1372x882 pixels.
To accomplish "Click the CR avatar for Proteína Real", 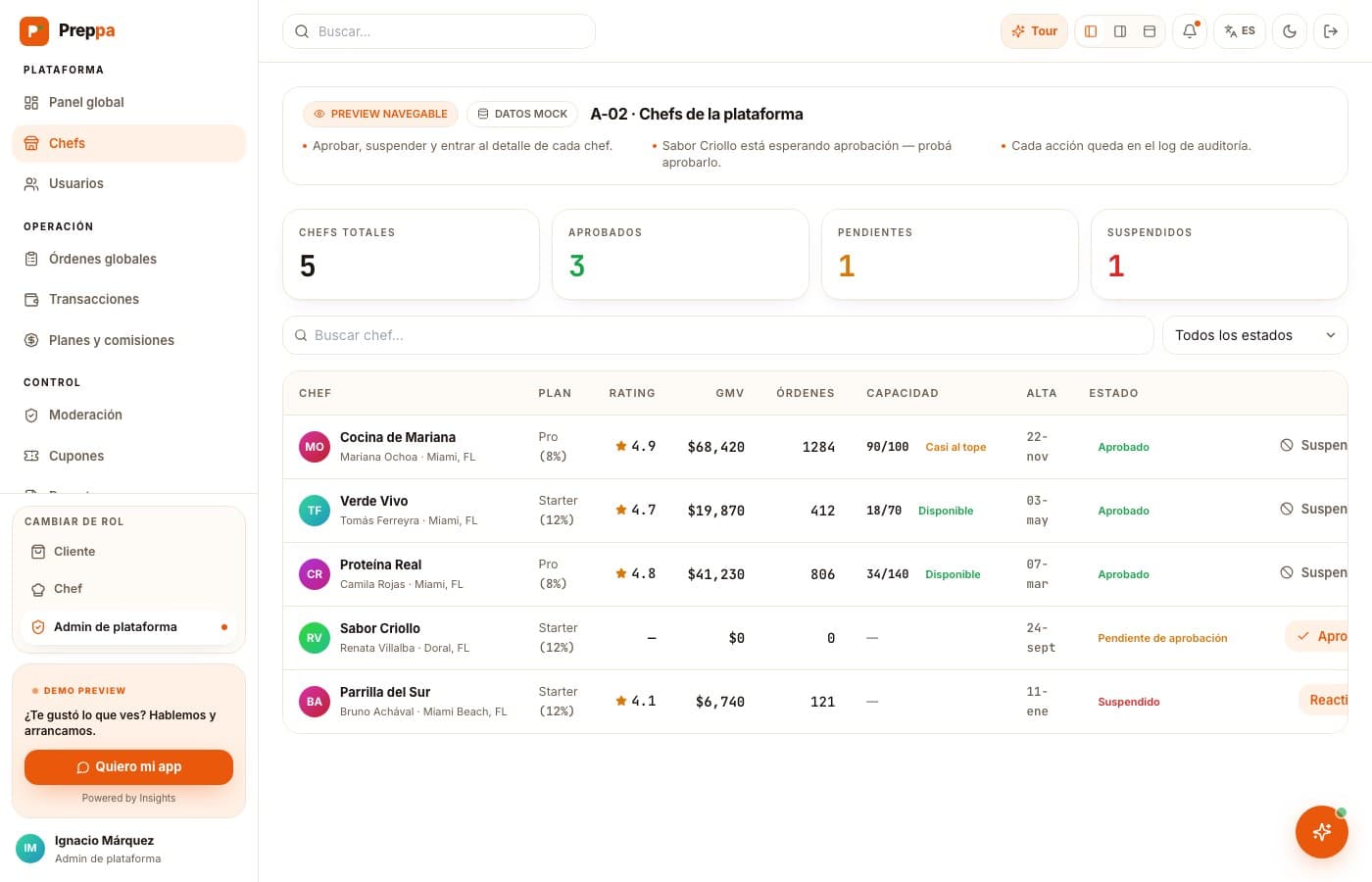I will 315,574.
